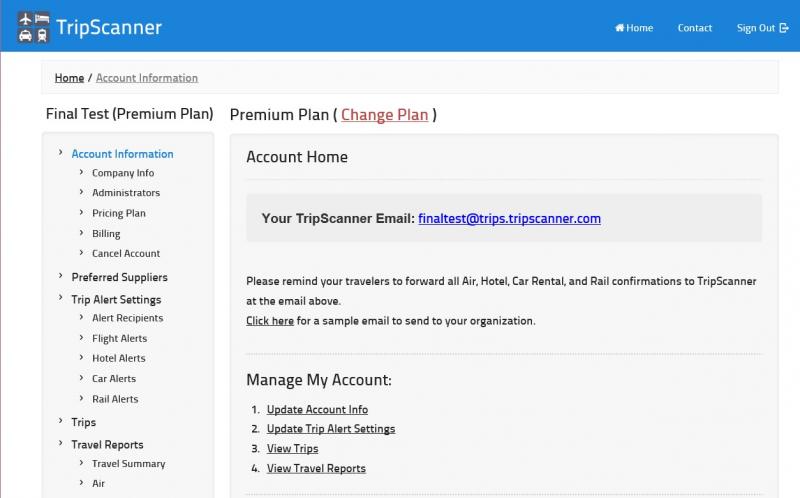
Task: Go to Pricing Plan page
Action: (x=119, y=213)
